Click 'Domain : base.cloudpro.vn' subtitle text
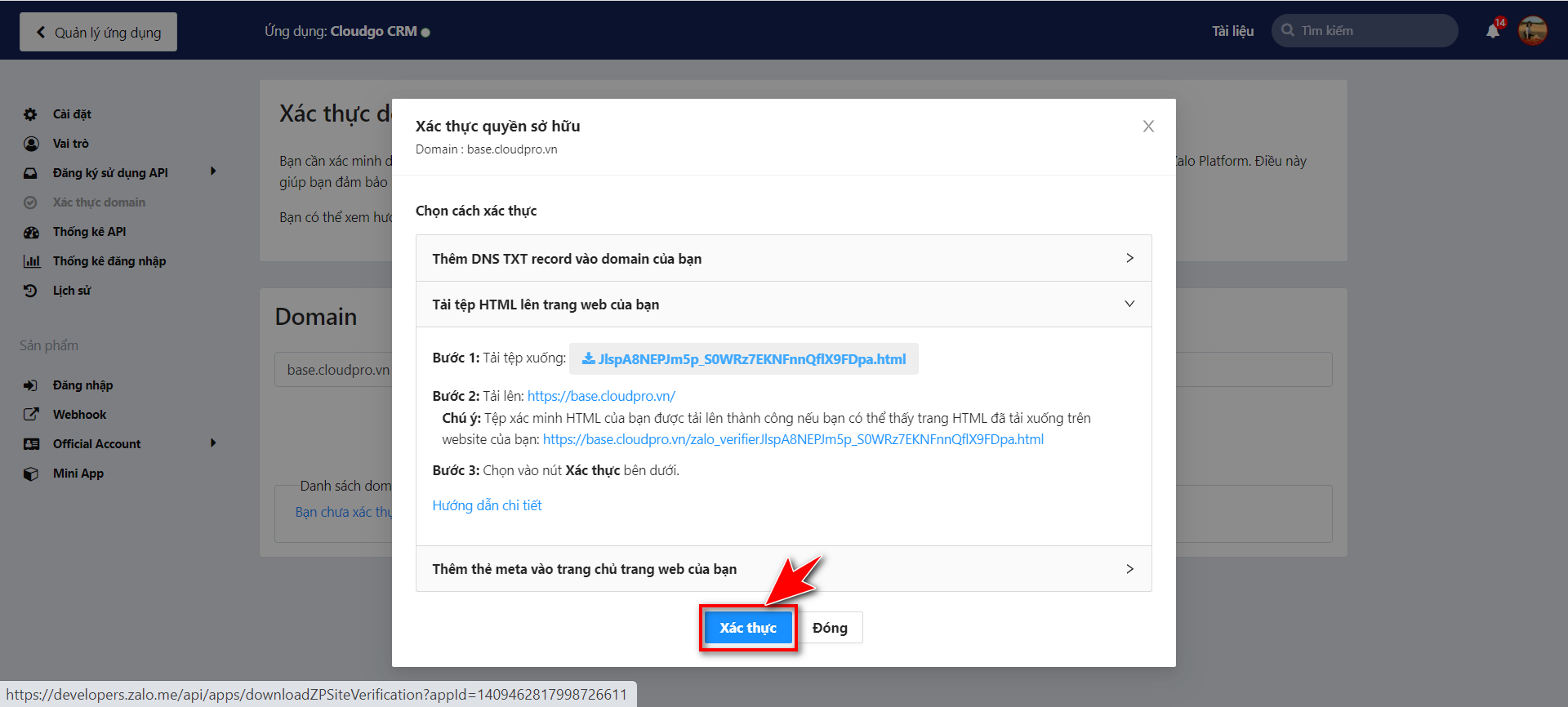 coord(487,149)
